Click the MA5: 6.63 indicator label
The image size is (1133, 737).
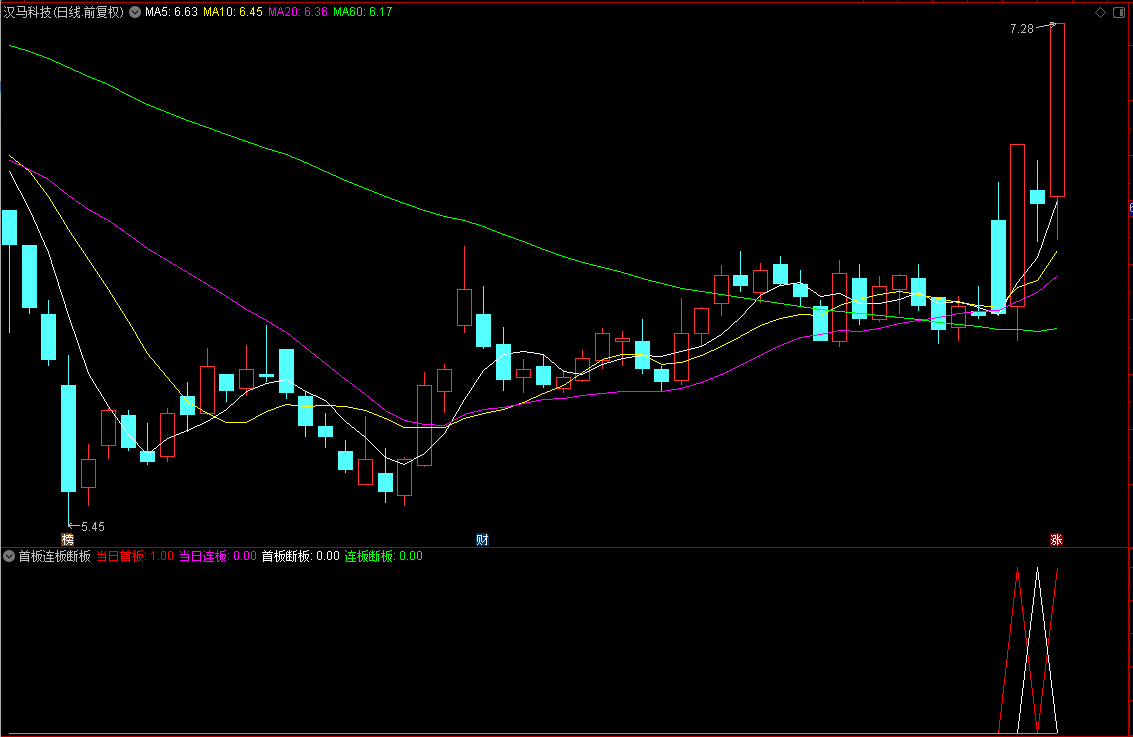tap(171, 12)
